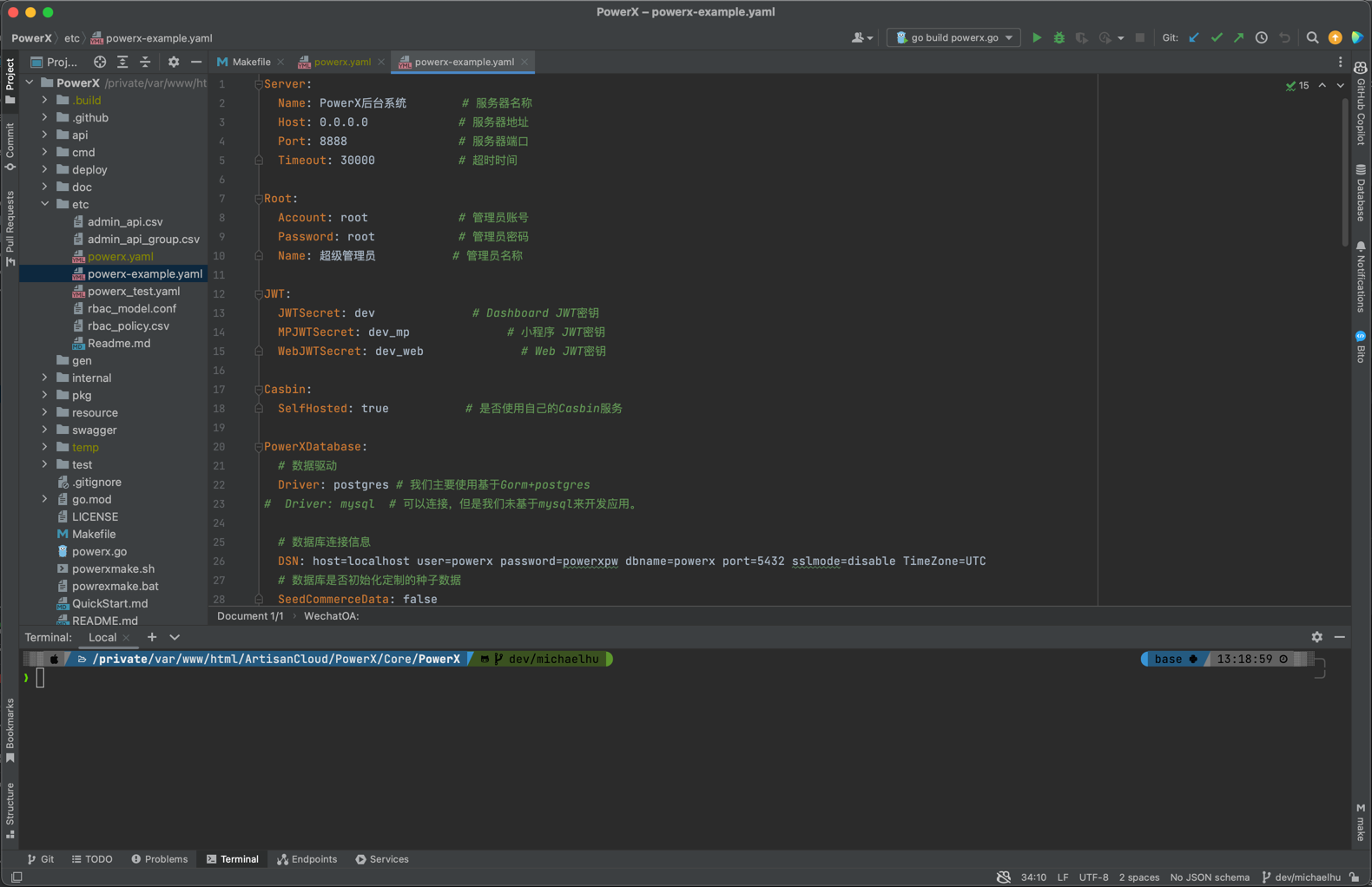1372x887 pixels.
Task: Open run configuration dropdown go build powerx.go
Action: [x=953, y=37]
